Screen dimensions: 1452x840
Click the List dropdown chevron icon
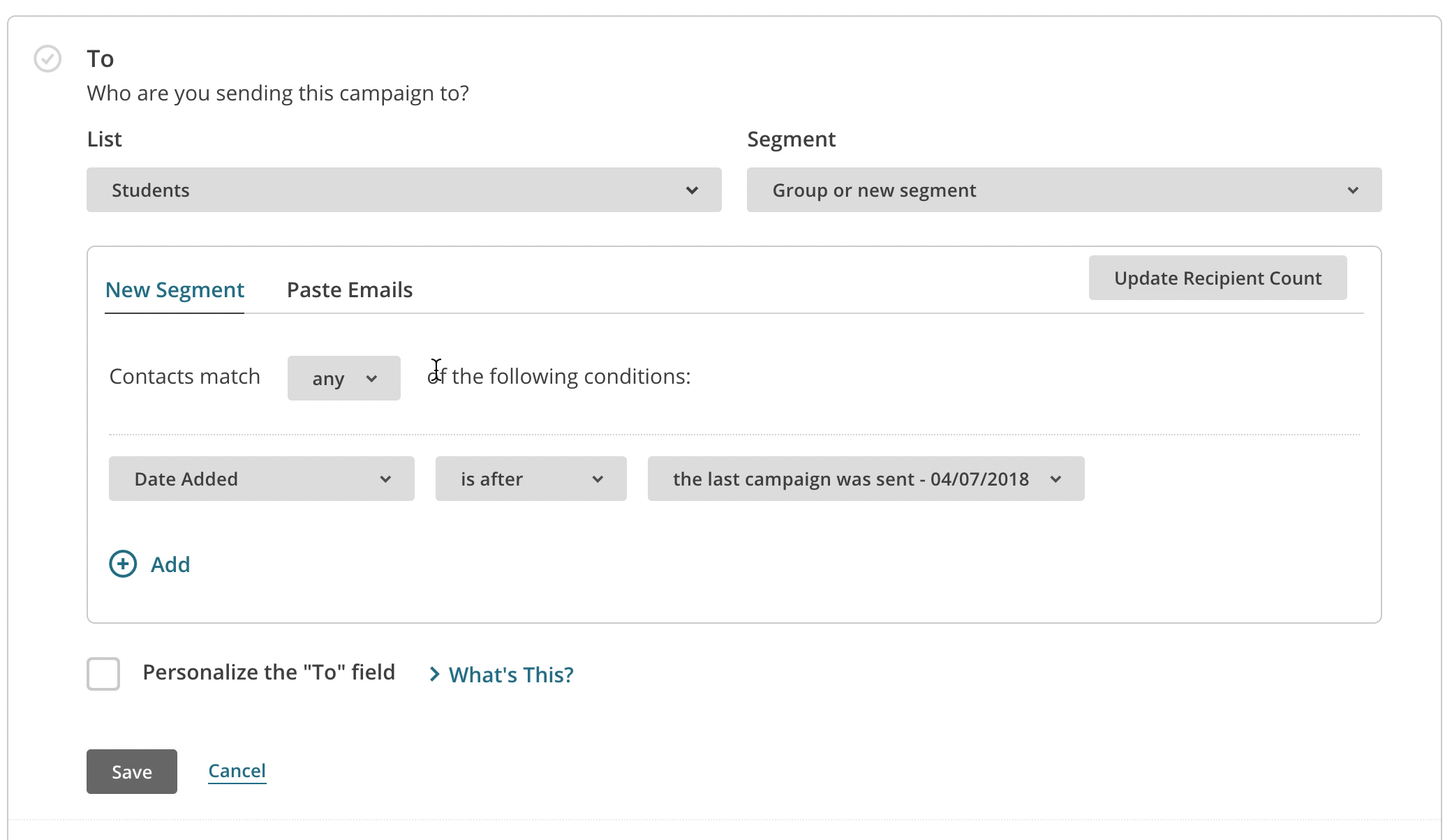tap(691, 189)
